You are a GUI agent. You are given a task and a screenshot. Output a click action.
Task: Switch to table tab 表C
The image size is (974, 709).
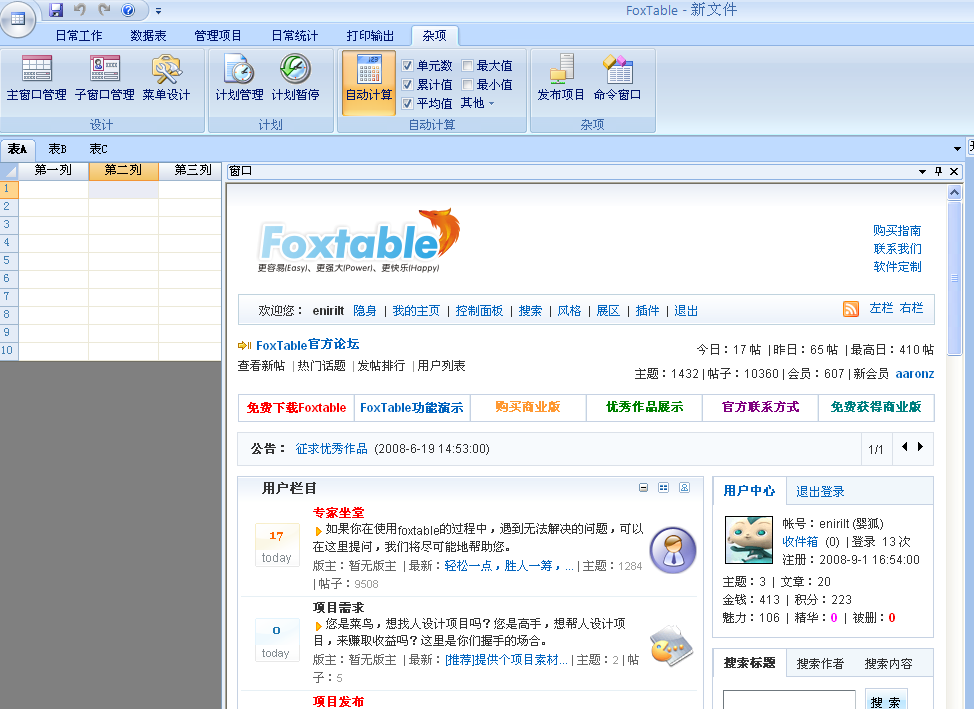[x=98, y=149]
